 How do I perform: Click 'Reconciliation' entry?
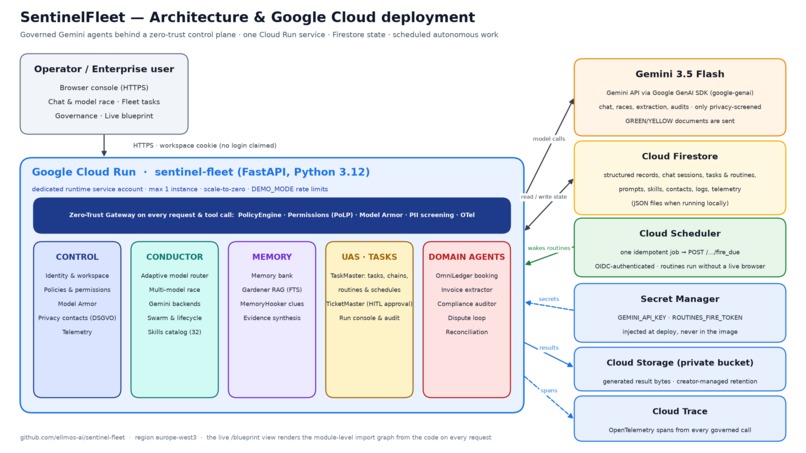tap(467, 332)
